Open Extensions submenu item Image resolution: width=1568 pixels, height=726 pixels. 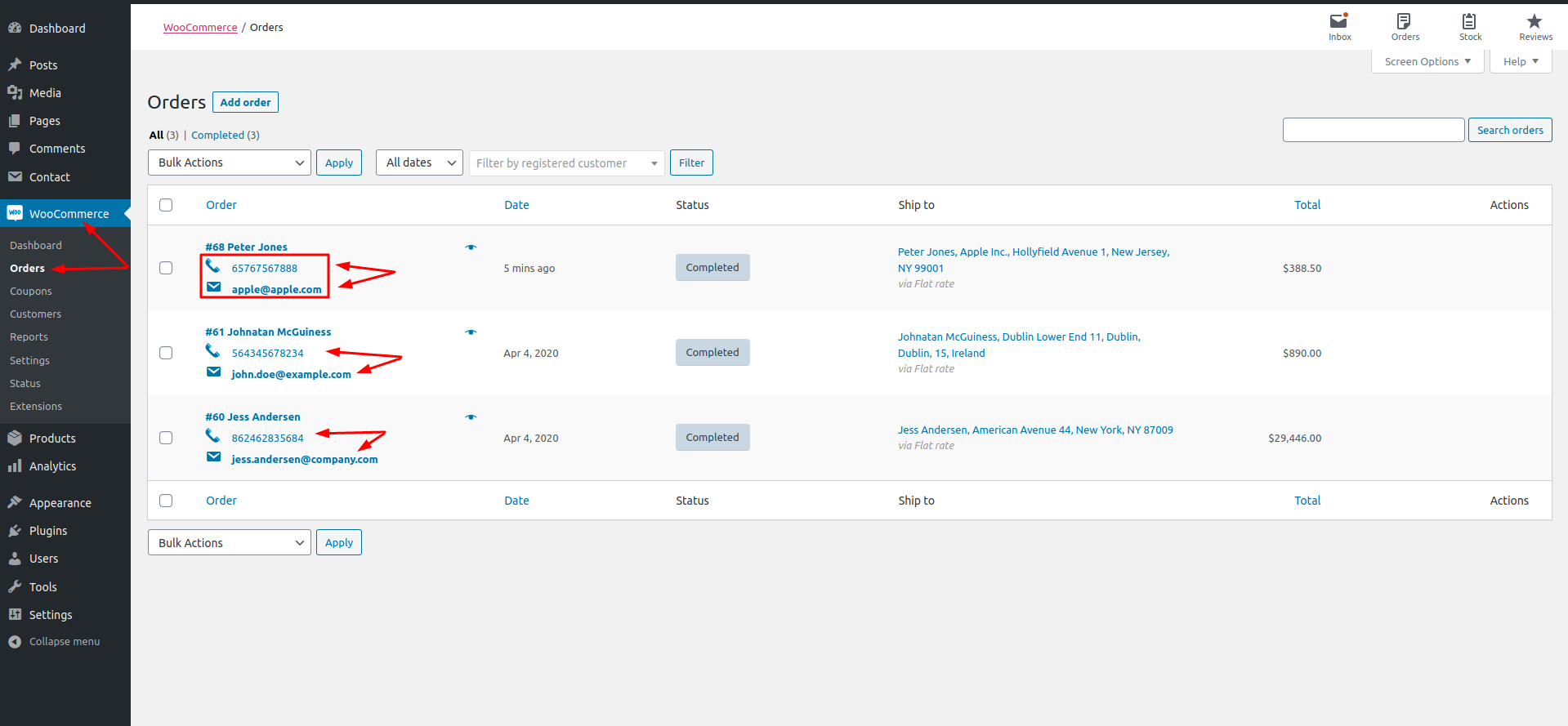pos(36,406)
